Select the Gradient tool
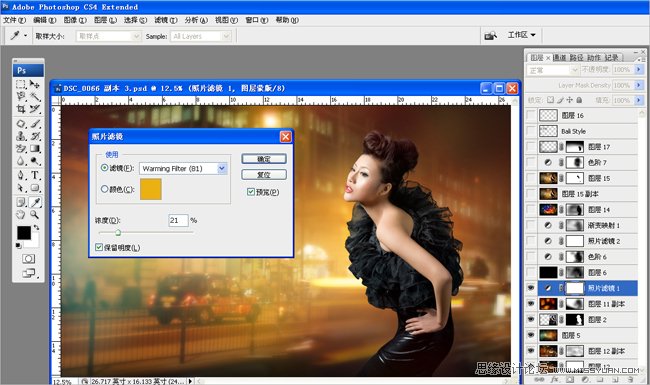This screenshot has width=650, height=385. pos(35,148)
